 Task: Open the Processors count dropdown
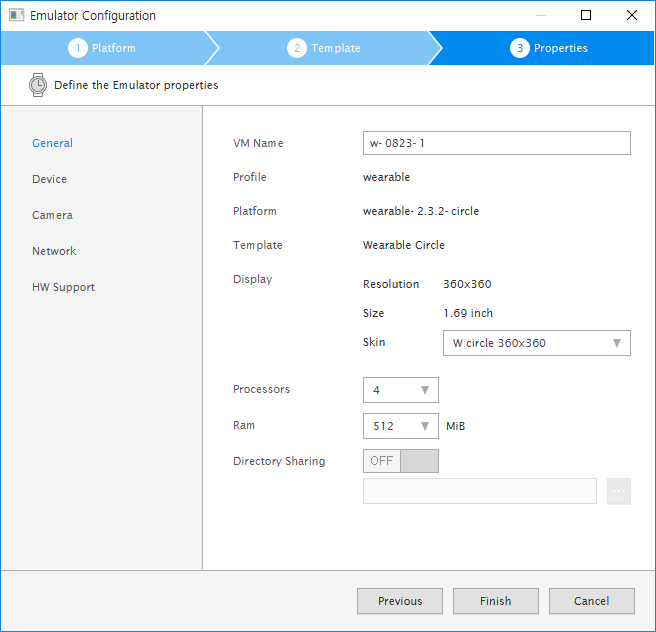400,390
